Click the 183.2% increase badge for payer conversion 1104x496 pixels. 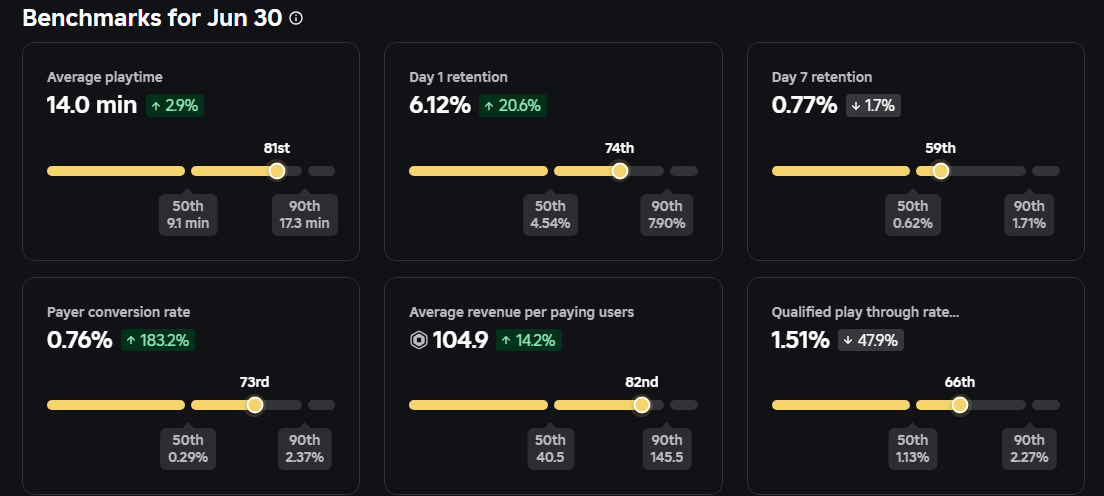pyautogui.click(x=158, y=340)
